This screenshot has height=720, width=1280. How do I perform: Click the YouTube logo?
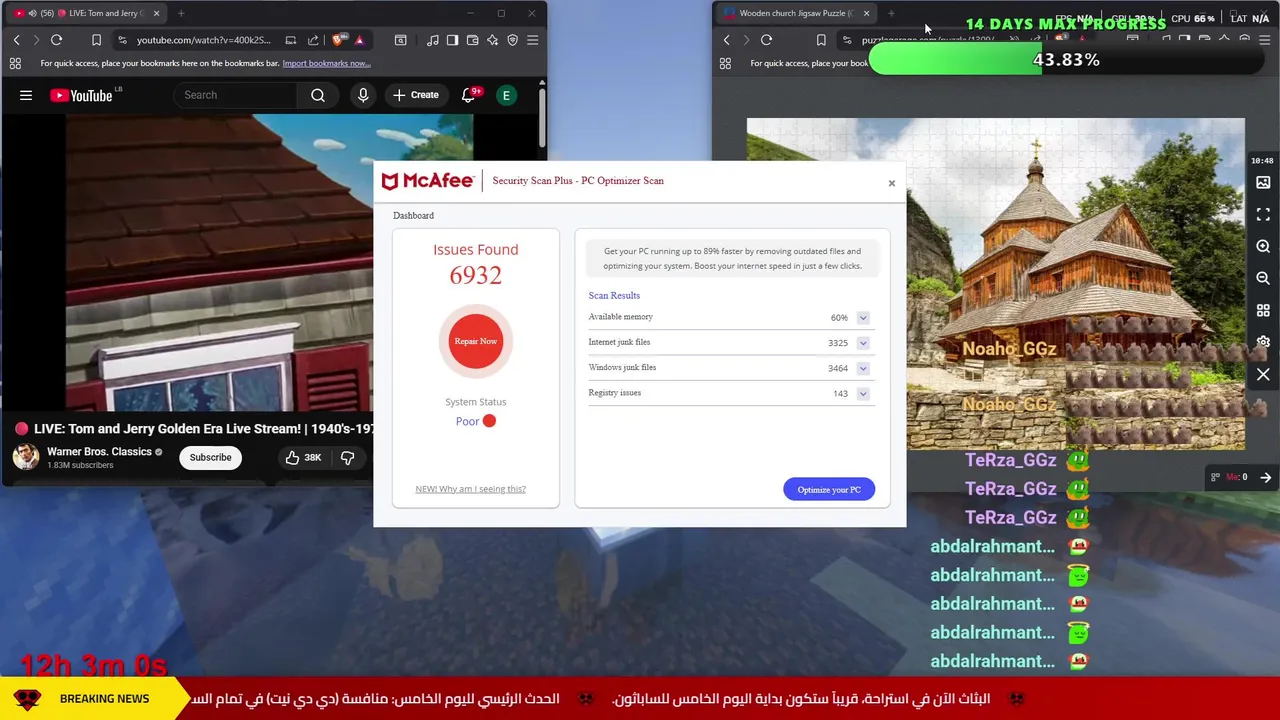click(81, 95)
